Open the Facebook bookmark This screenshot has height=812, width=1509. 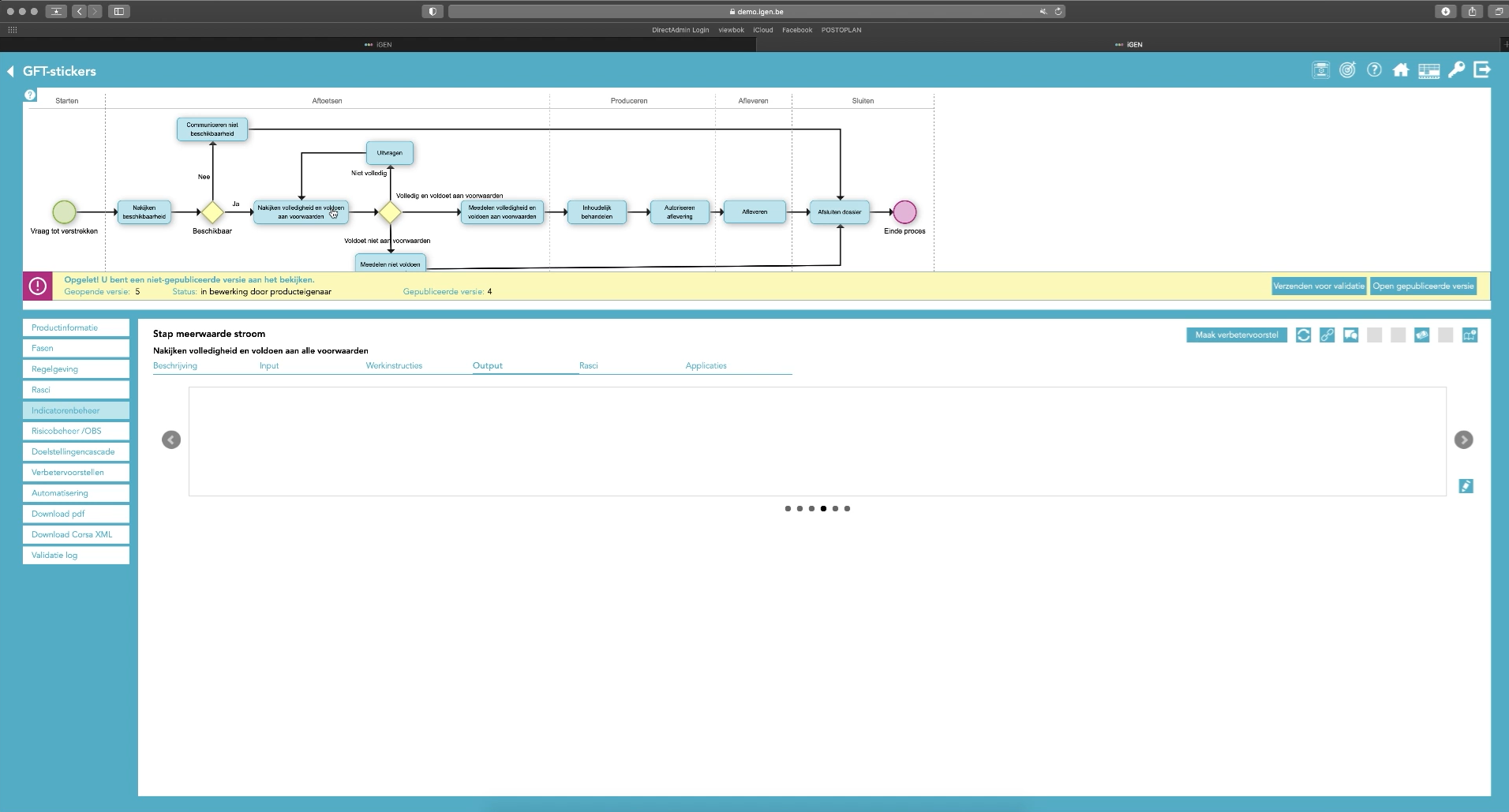click(x=797, y=30)
